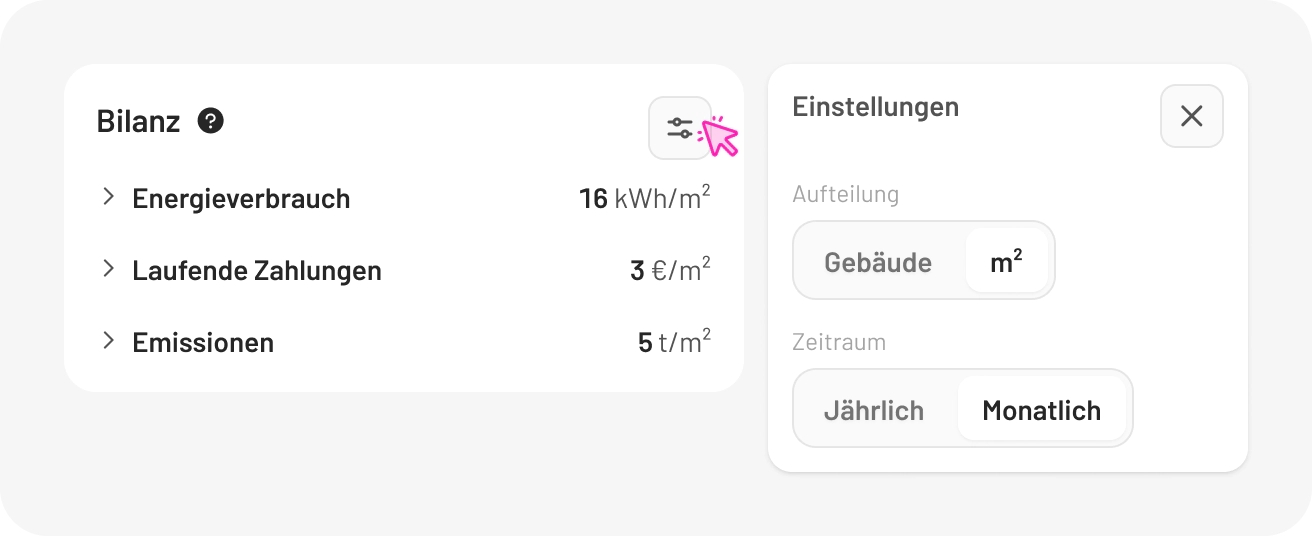1312x536 pixels.
Task: Switch Aufteilung to Gebäude
Action: [x=878, y=262]
